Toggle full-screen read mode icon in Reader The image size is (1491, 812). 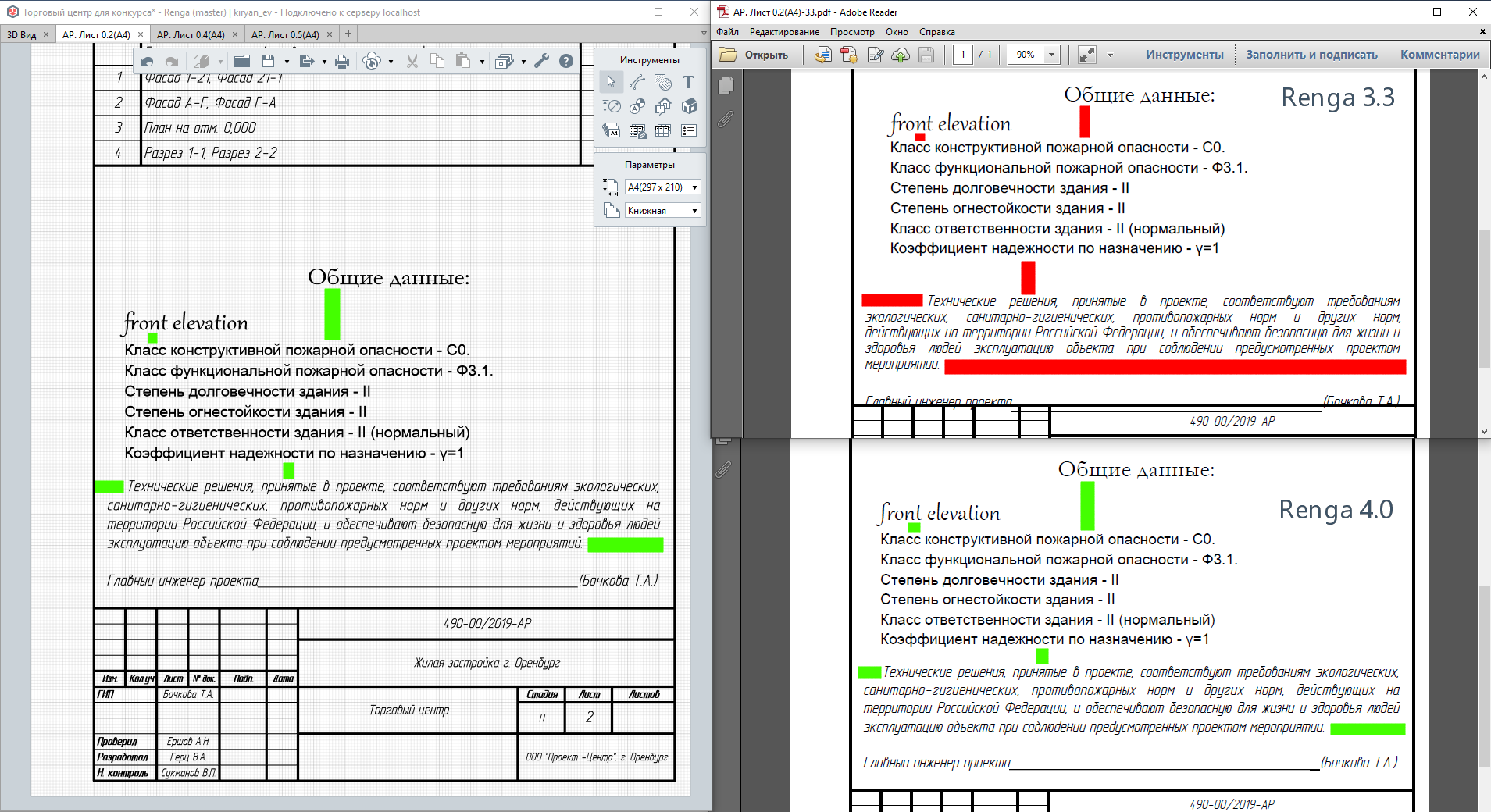tap(1086, 55)
